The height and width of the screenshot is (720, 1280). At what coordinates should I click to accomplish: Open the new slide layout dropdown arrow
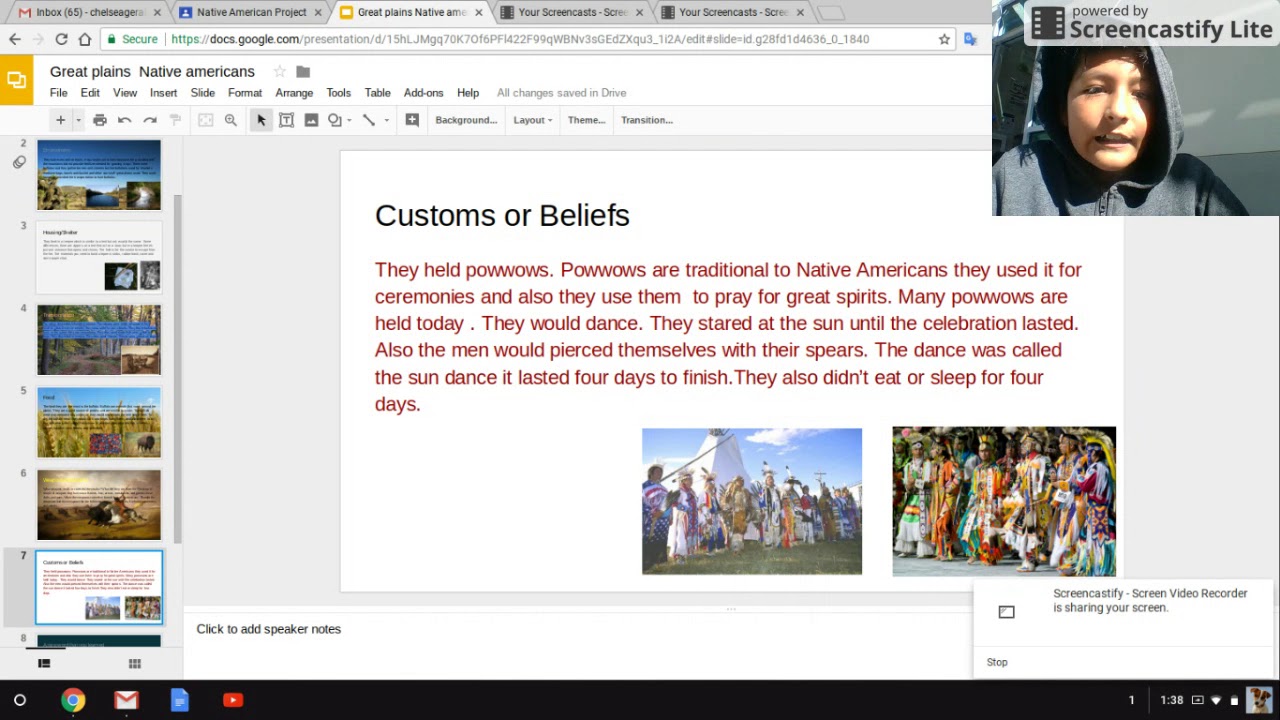click(78, 120)
